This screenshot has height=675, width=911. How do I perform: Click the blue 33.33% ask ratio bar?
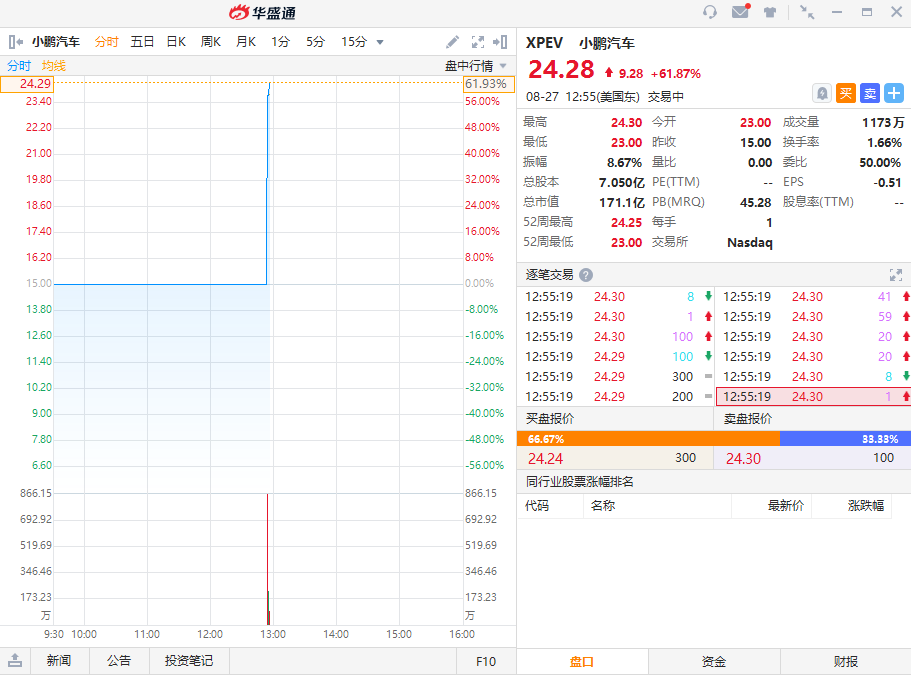tap(845, 439)
